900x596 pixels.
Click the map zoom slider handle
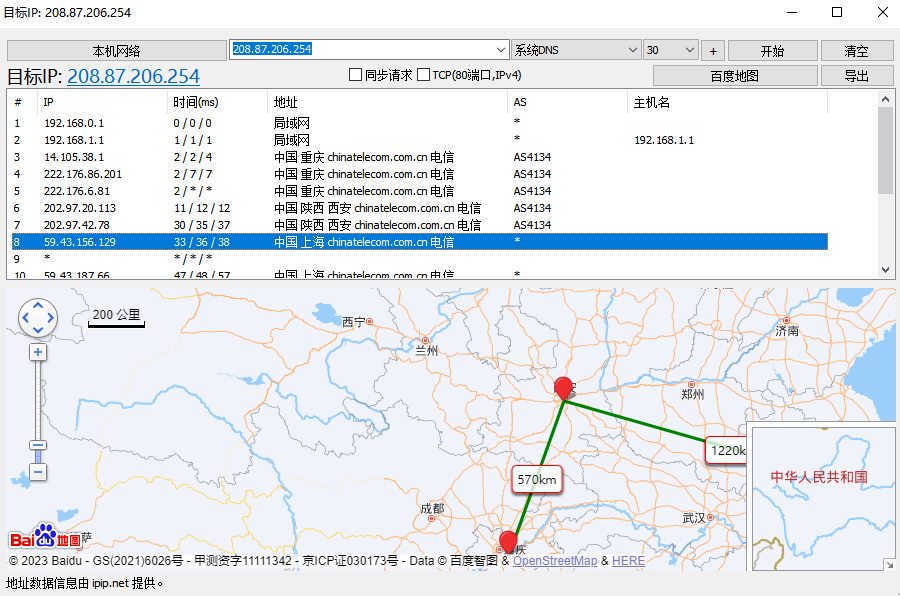38,445
